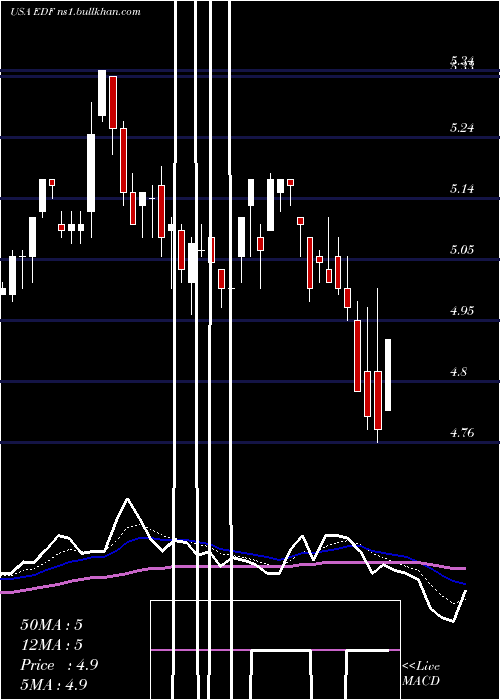Click the 'USA EDF ns1.bullkhan.com' header text
Screen dimensions: 500x700
pos(75,11)
